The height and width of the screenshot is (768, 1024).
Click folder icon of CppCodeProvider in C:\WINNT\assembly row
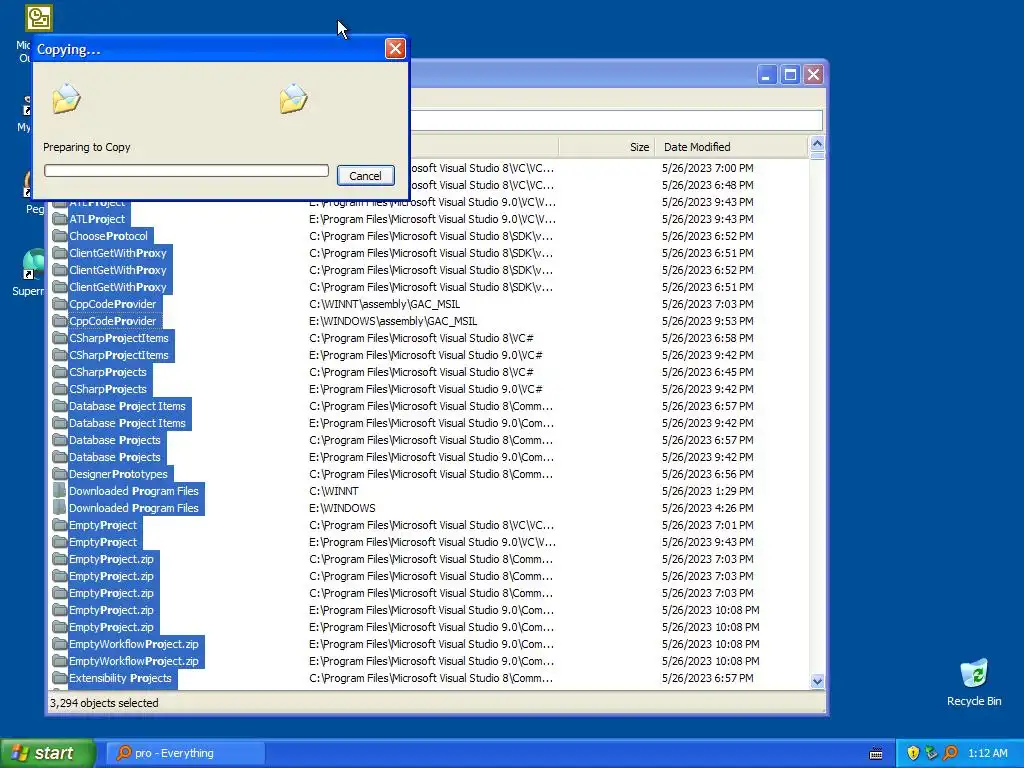point(59,304)
